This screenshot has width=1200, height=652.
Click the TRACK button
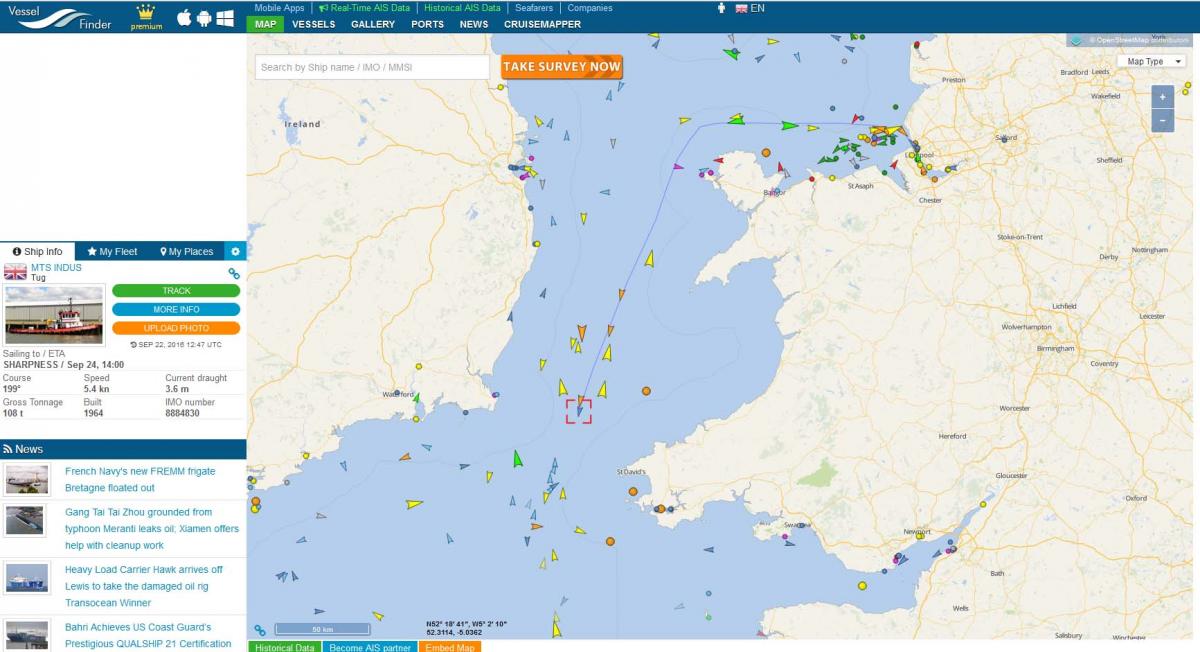pos(176,291)
